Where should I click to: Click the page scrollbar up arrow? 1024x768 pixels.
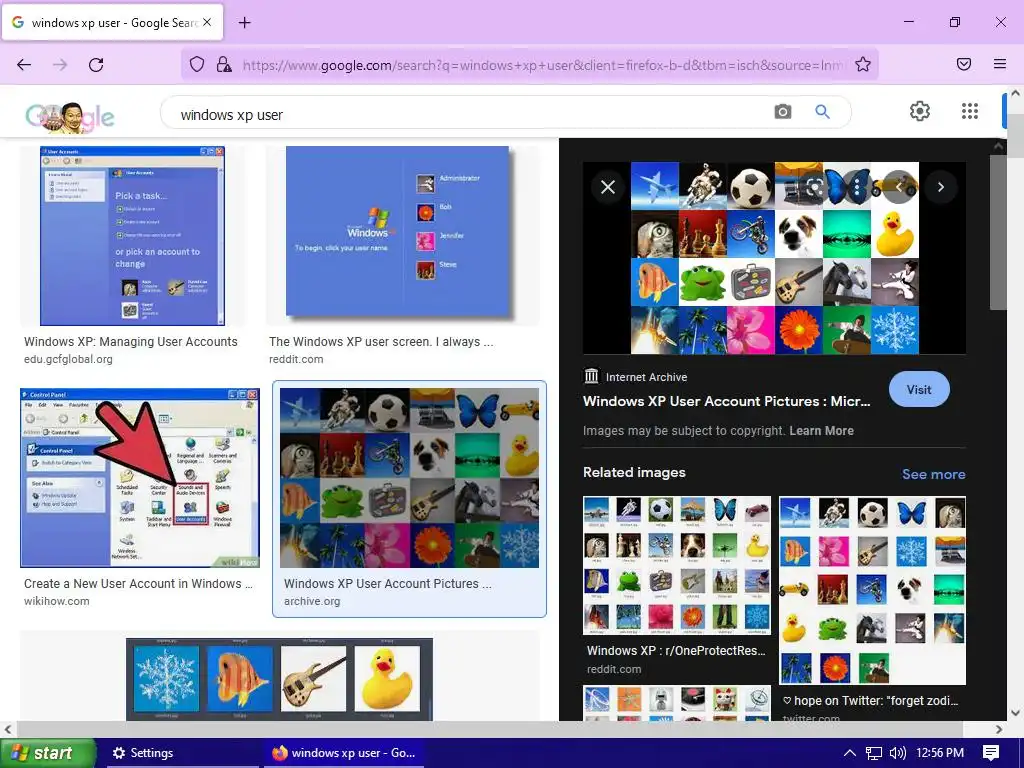pos(1016,93)
